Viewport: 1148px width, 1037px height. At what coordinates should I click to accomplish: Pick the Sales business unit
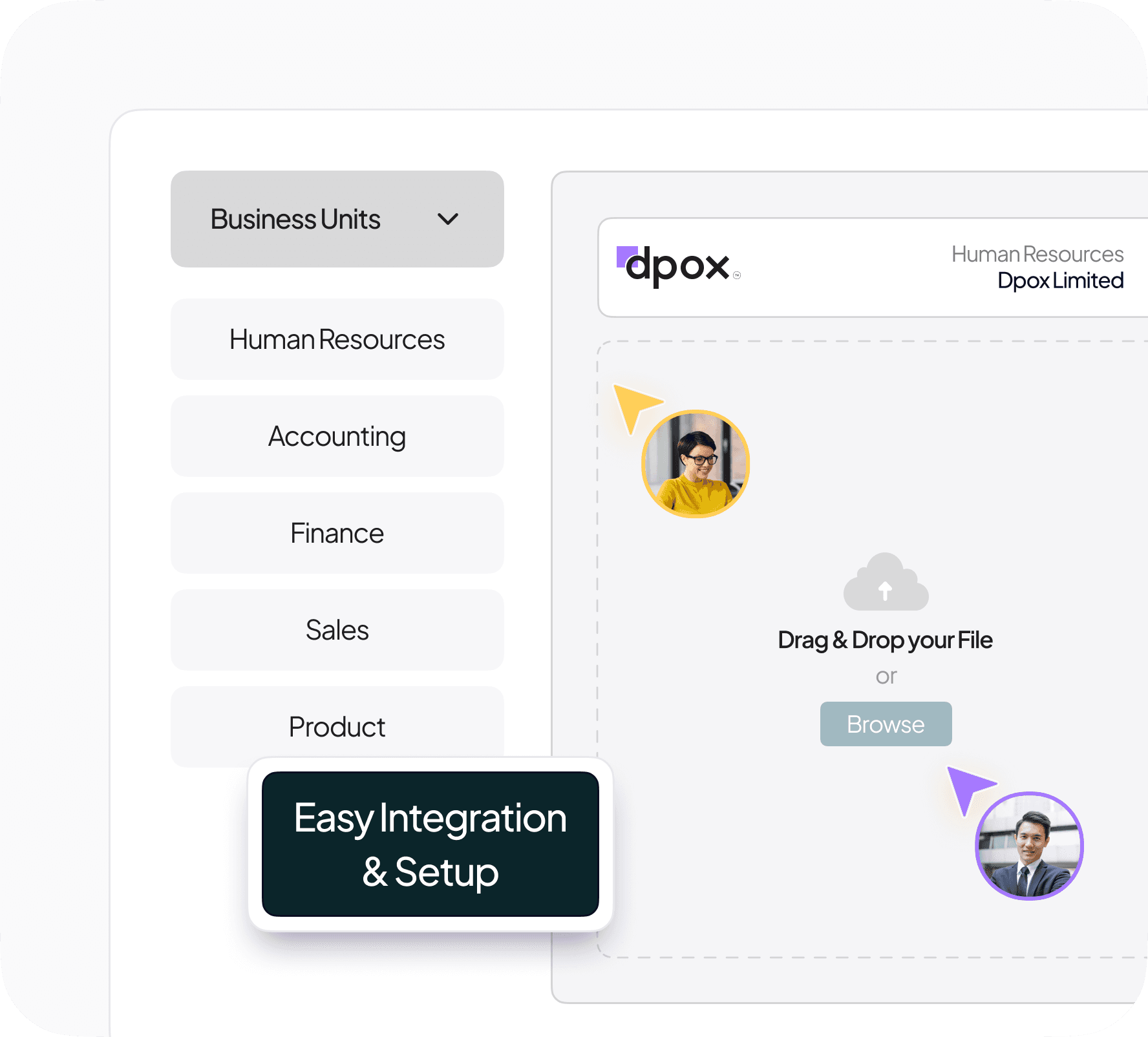[x=337, y=630]
